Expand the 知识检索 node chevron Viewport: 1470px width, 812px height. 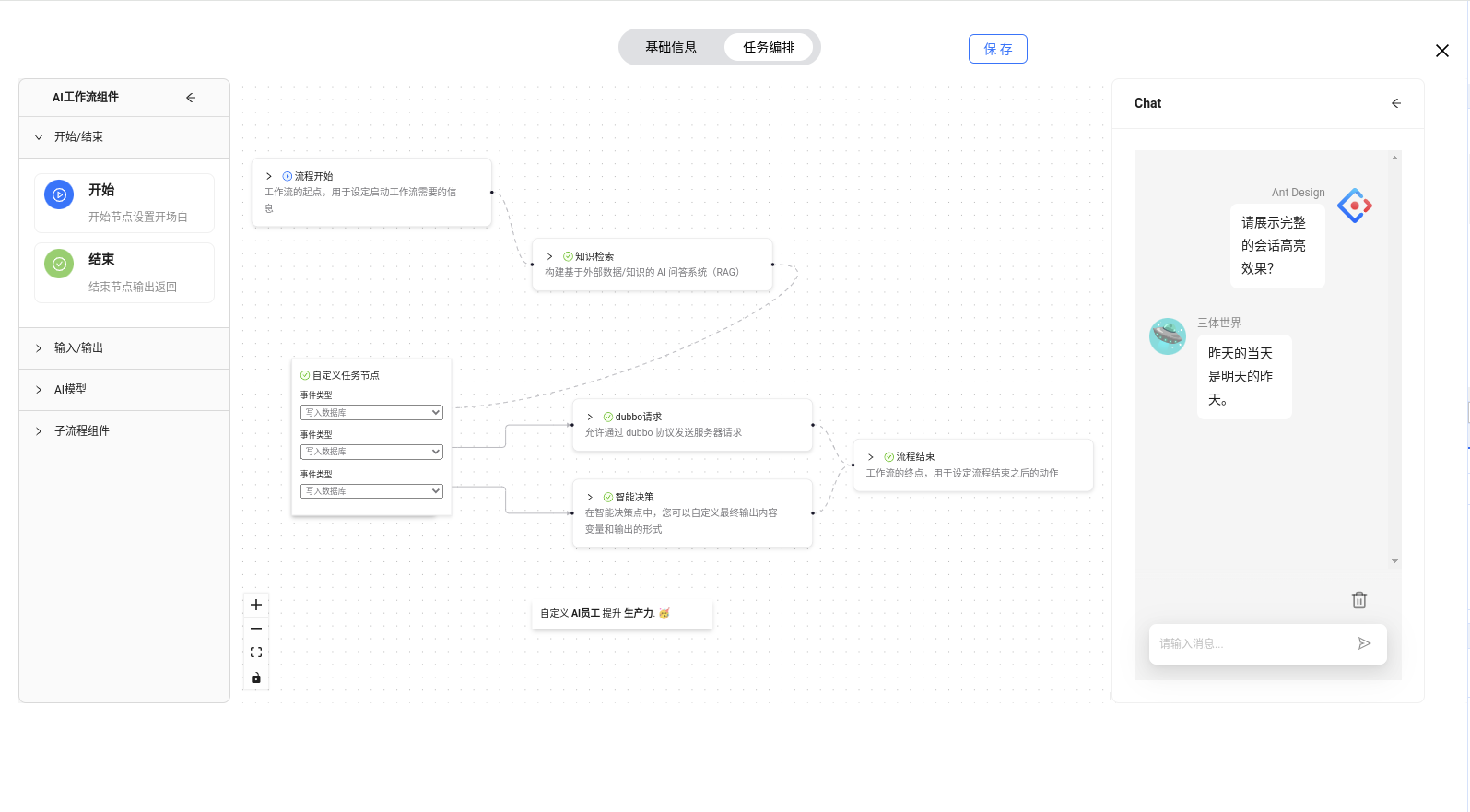click(550, 256)
